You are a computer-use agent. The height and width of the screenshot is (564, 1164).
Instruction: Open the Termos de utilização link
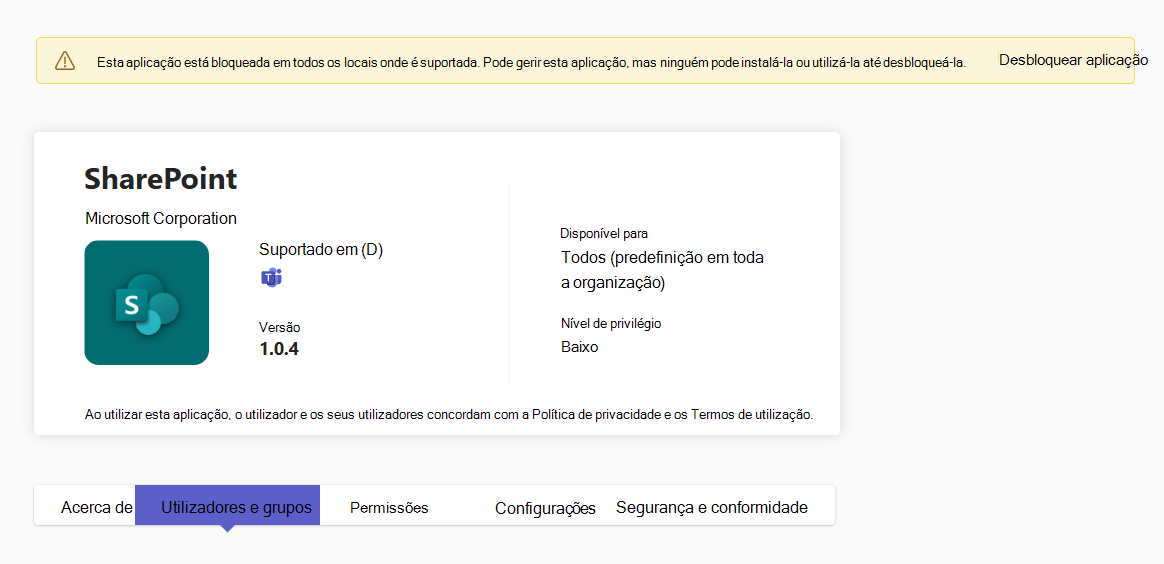click(751, 415)
